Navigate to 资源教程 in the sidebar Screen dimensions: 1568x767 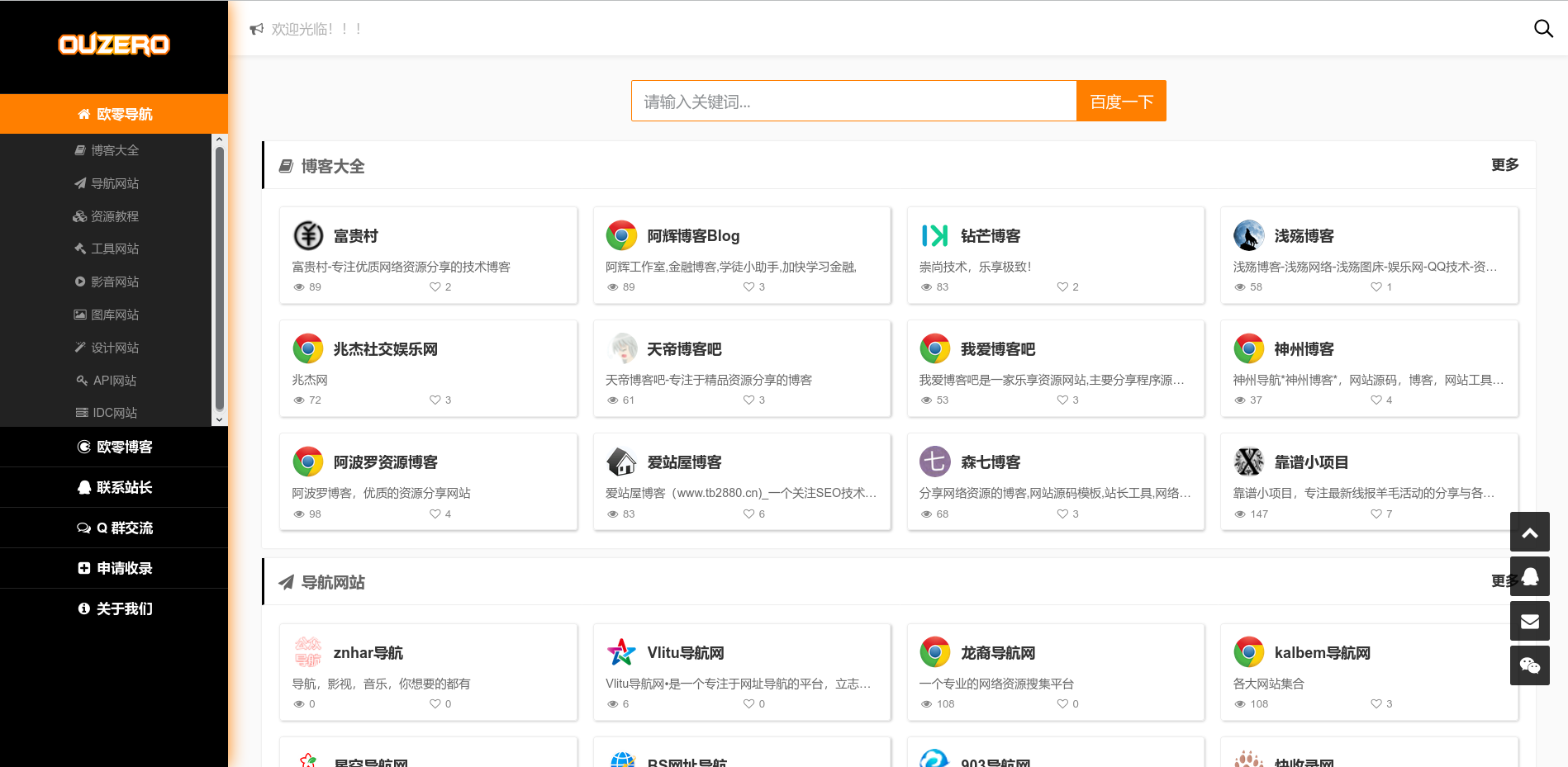point(114,216)
